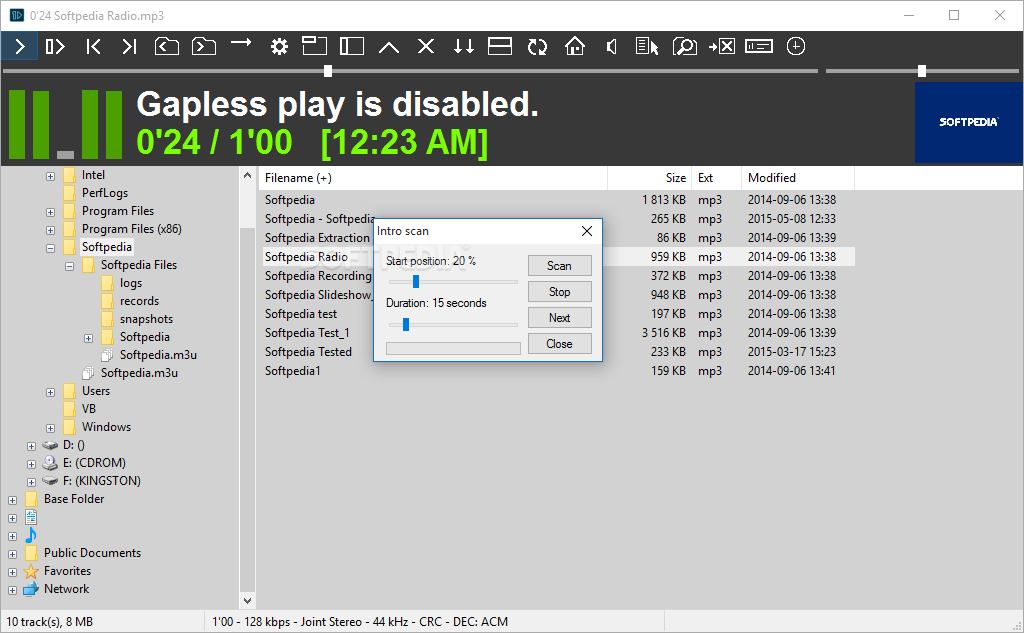The height and width of the screenshot is (633, 1024).
Task: Click the pause/step play toolbar icon
Action: 56,46
